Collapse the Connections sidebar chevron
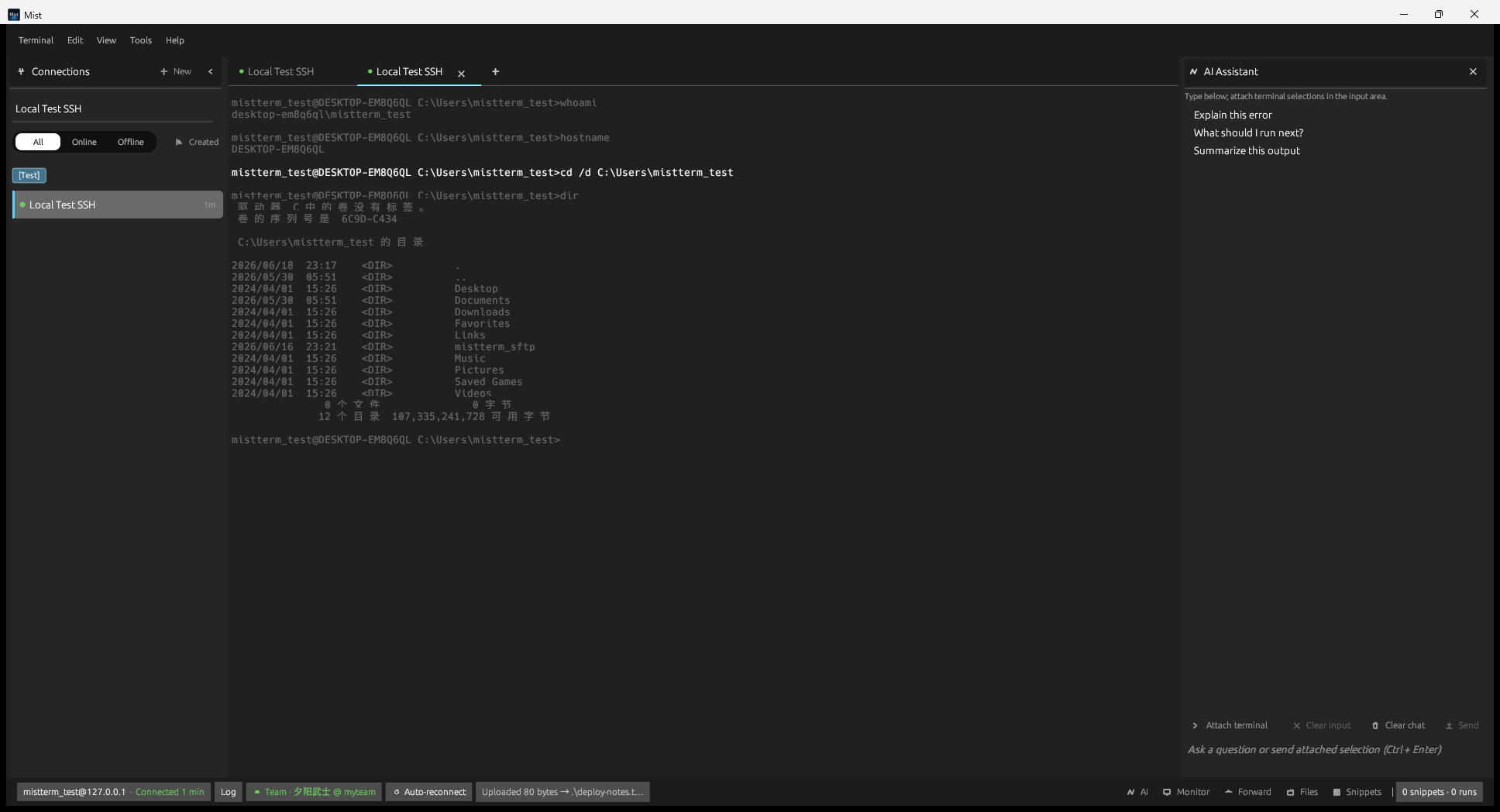The width and height of the screenshot is (1500, 812). [x=210, y=71]
